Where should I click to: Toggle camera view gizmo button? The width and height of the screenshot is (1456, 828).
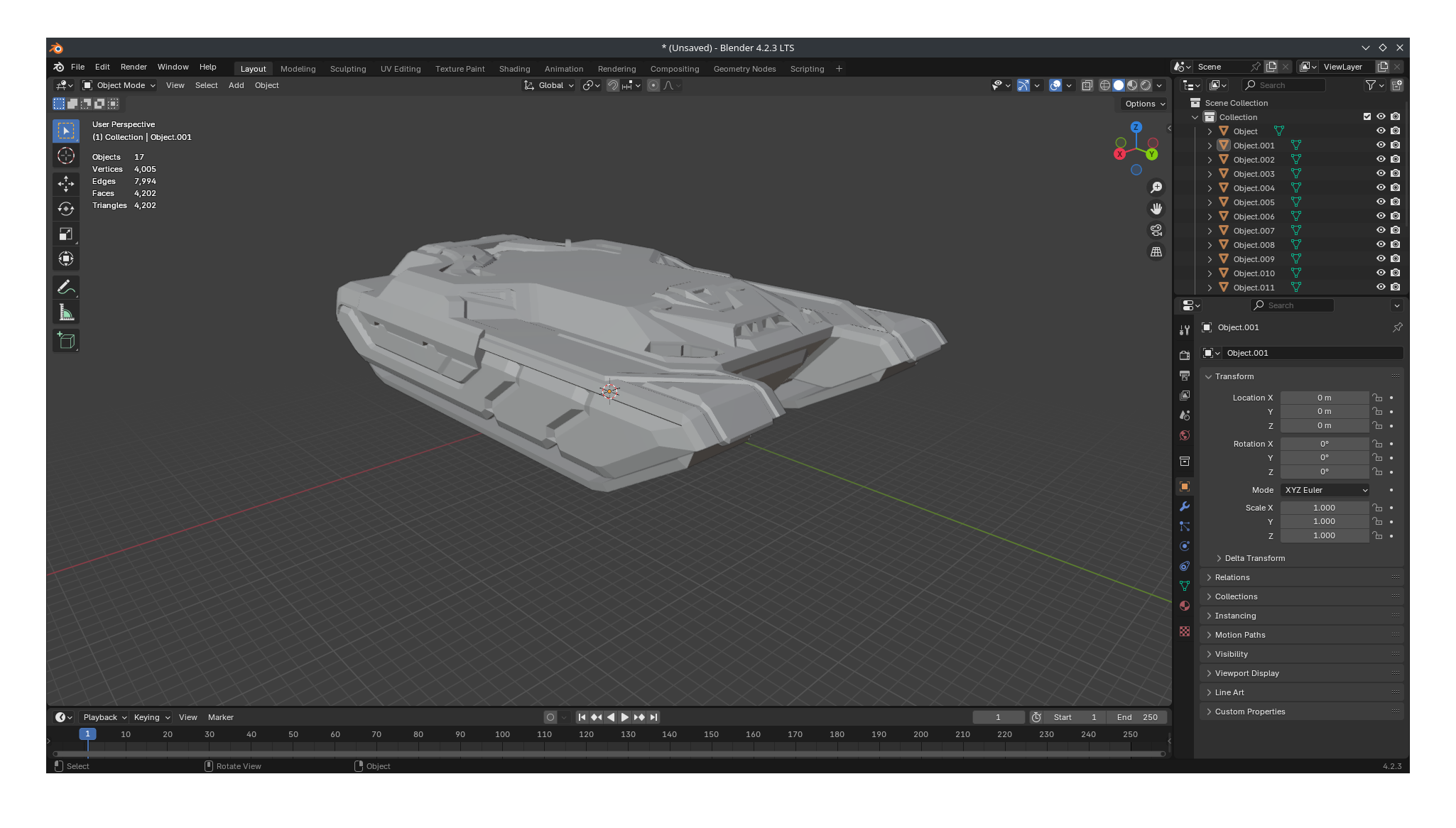(1156, 230)
